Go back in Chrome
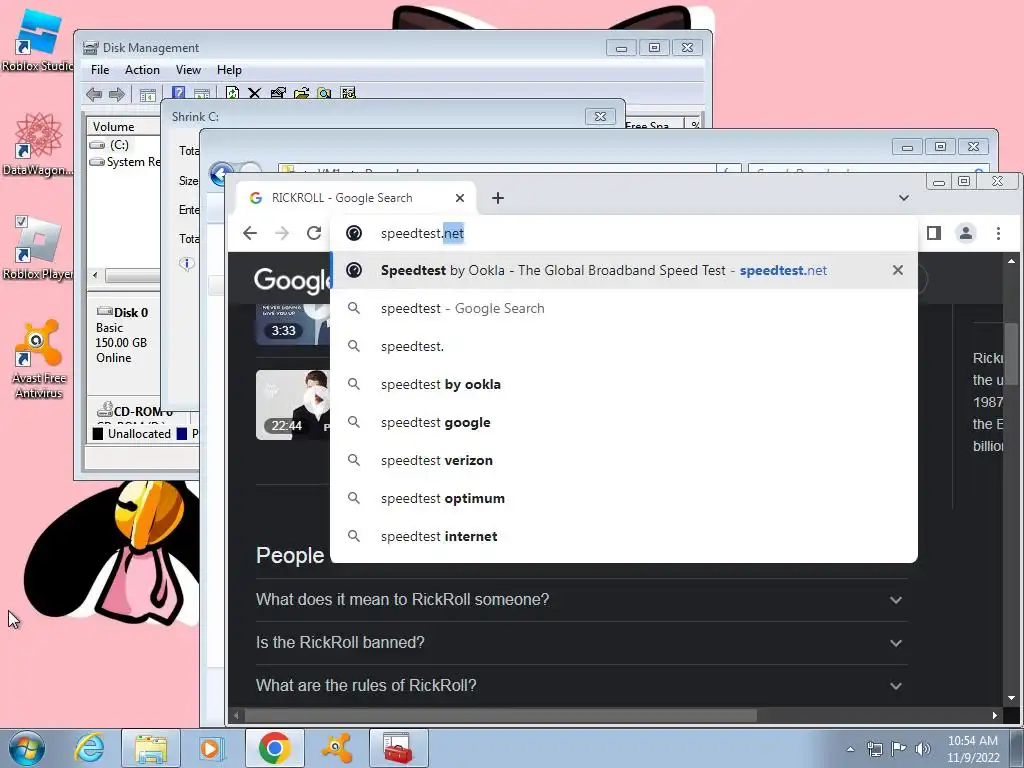 [250, 233]
